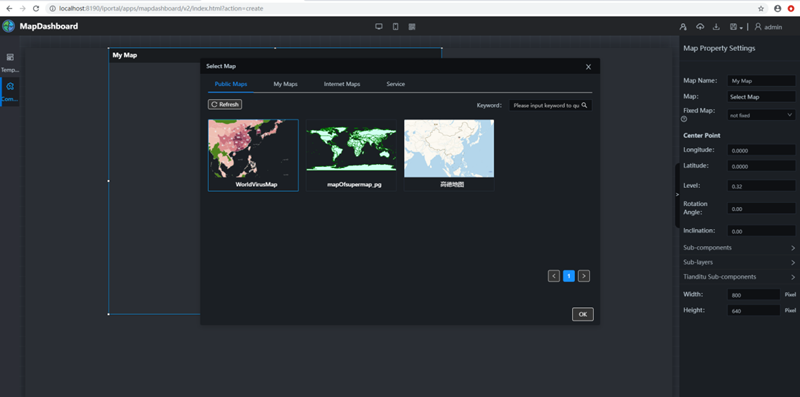The height and width of the screenshot is (397, 800).
Task: Click the My Map component title
Action: 125,55
